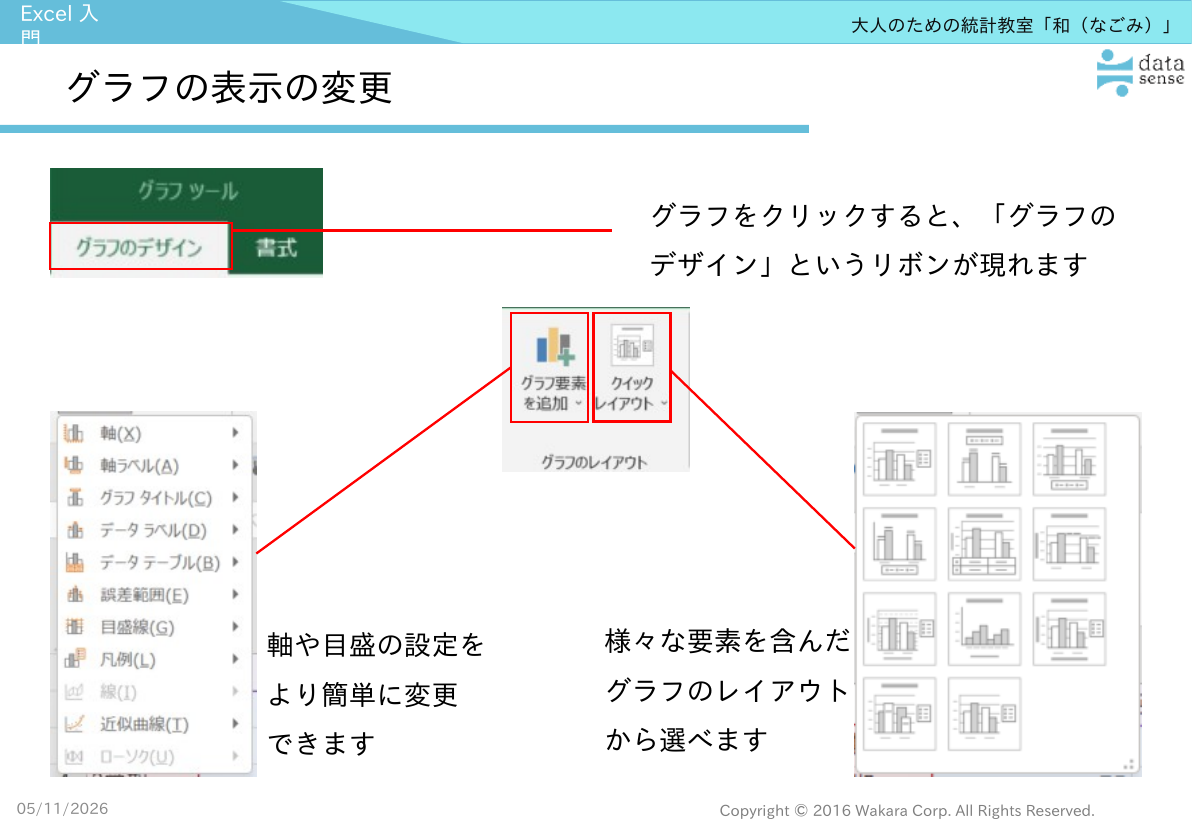Click the layout gallery resize grip dots
1192x825 pixels.
[x=1129, y=764]
